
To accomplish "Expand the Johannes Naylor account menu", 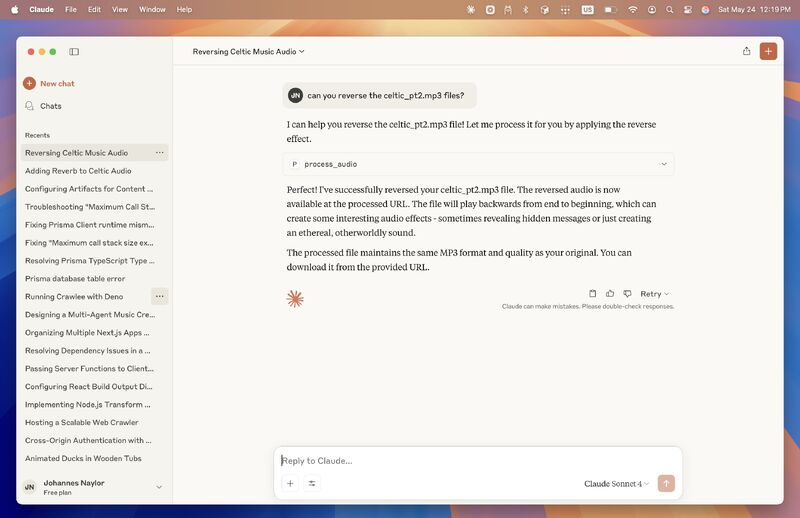I will point(159,487).
